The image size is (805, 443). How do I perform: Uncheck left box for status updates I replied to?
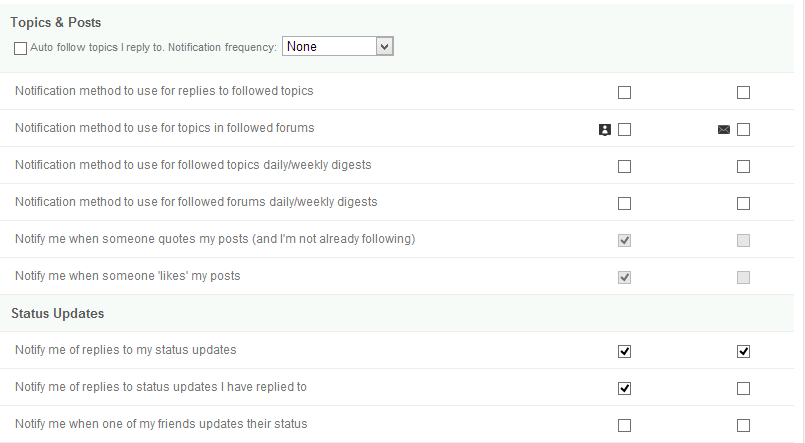tap(625, 388)
